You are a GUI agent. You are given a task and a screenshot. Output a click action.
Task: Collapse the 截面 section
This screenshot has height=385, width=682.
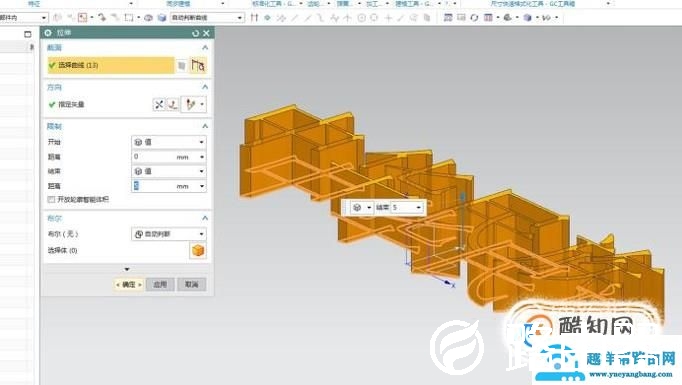pos(205,47)
